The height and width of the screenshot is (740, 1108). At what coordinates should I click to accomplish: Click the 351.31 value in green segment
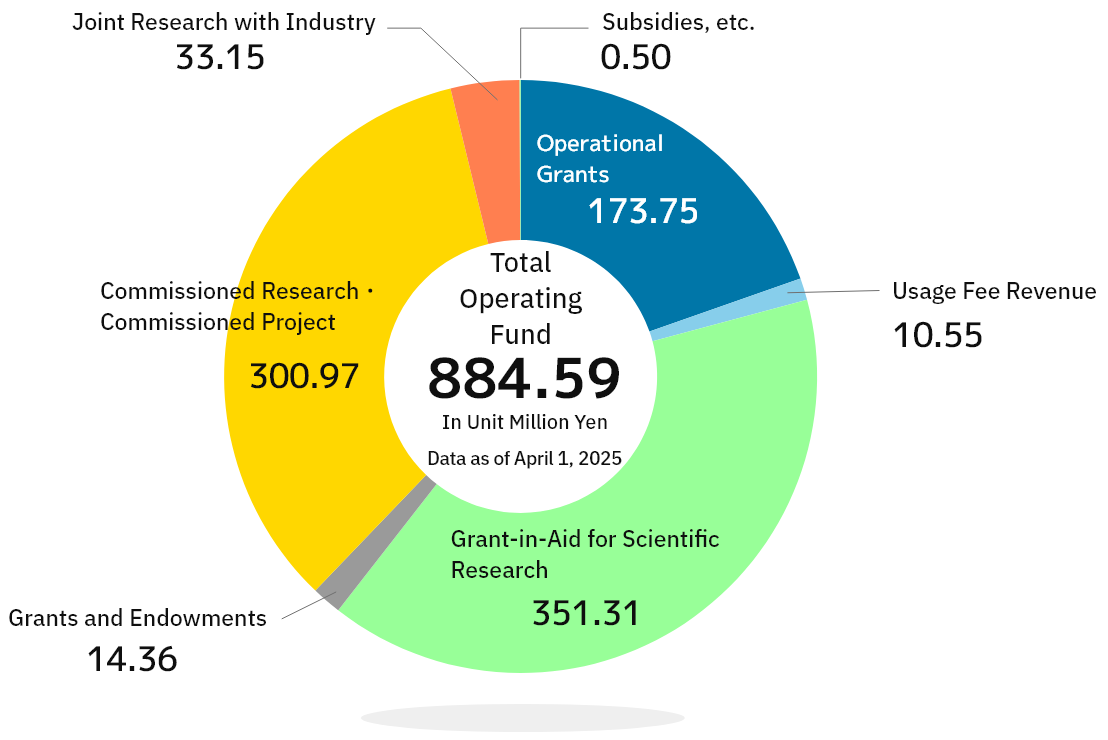coord(585,613)
